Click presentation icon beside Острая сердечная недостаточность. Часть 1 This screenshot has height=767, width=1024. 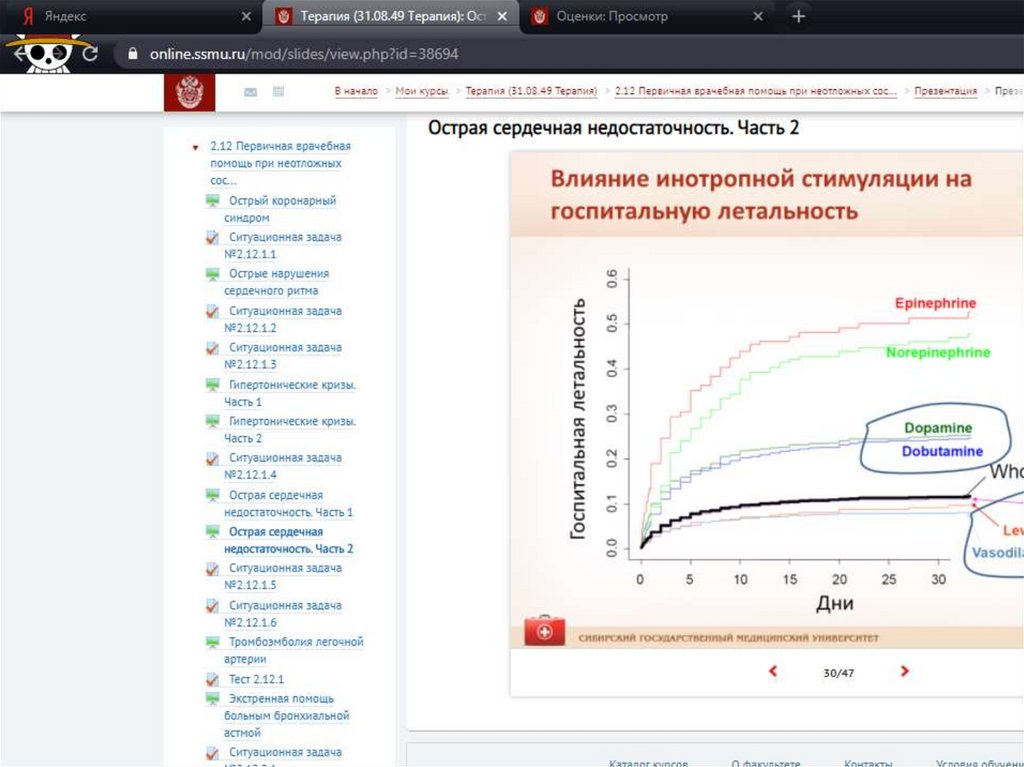pyautogui.click(x=212, y=495)
